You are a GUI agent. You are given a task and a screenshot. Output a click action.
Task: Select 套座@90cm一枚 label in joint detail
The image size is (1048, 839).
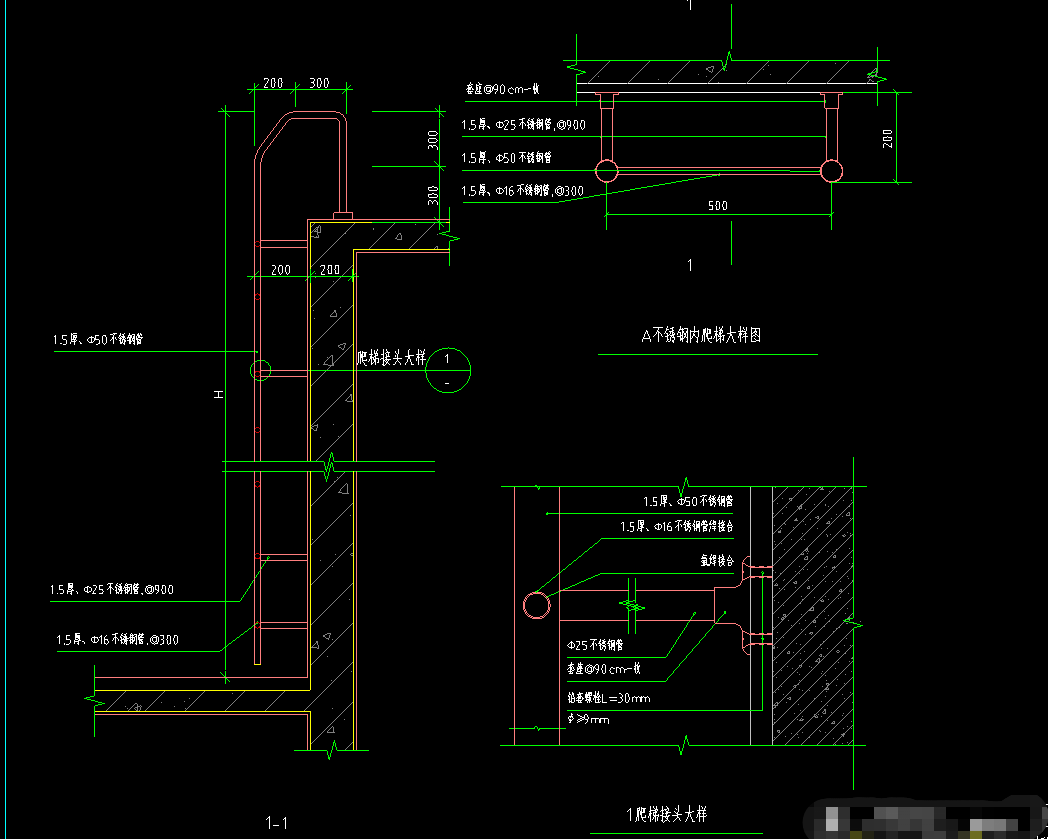pyautogui.click(x=604, y=669)
